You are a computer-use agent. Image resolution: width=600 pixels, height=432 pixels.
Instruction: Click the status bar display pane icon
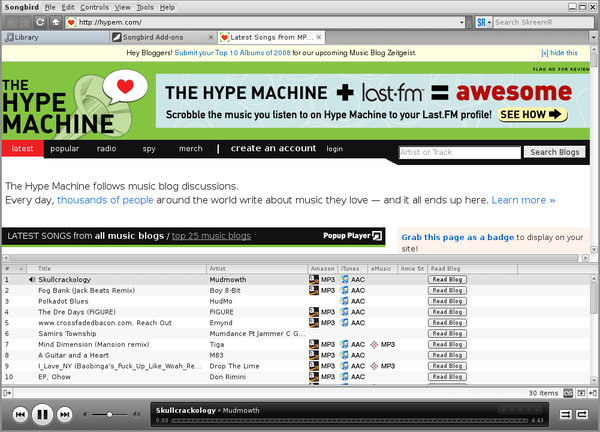click(x=581, y=393)
